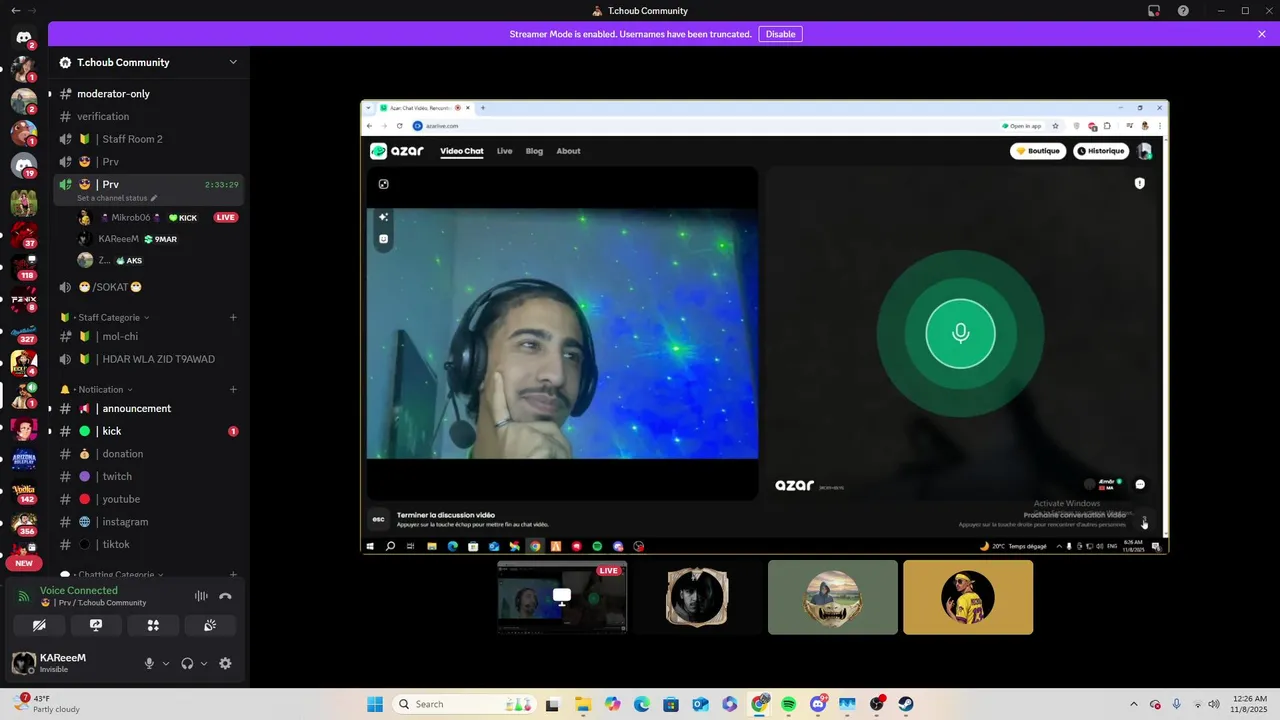Disconnect from the voice channel
This screenshot has width=1280, height=720.
point(225,596)
